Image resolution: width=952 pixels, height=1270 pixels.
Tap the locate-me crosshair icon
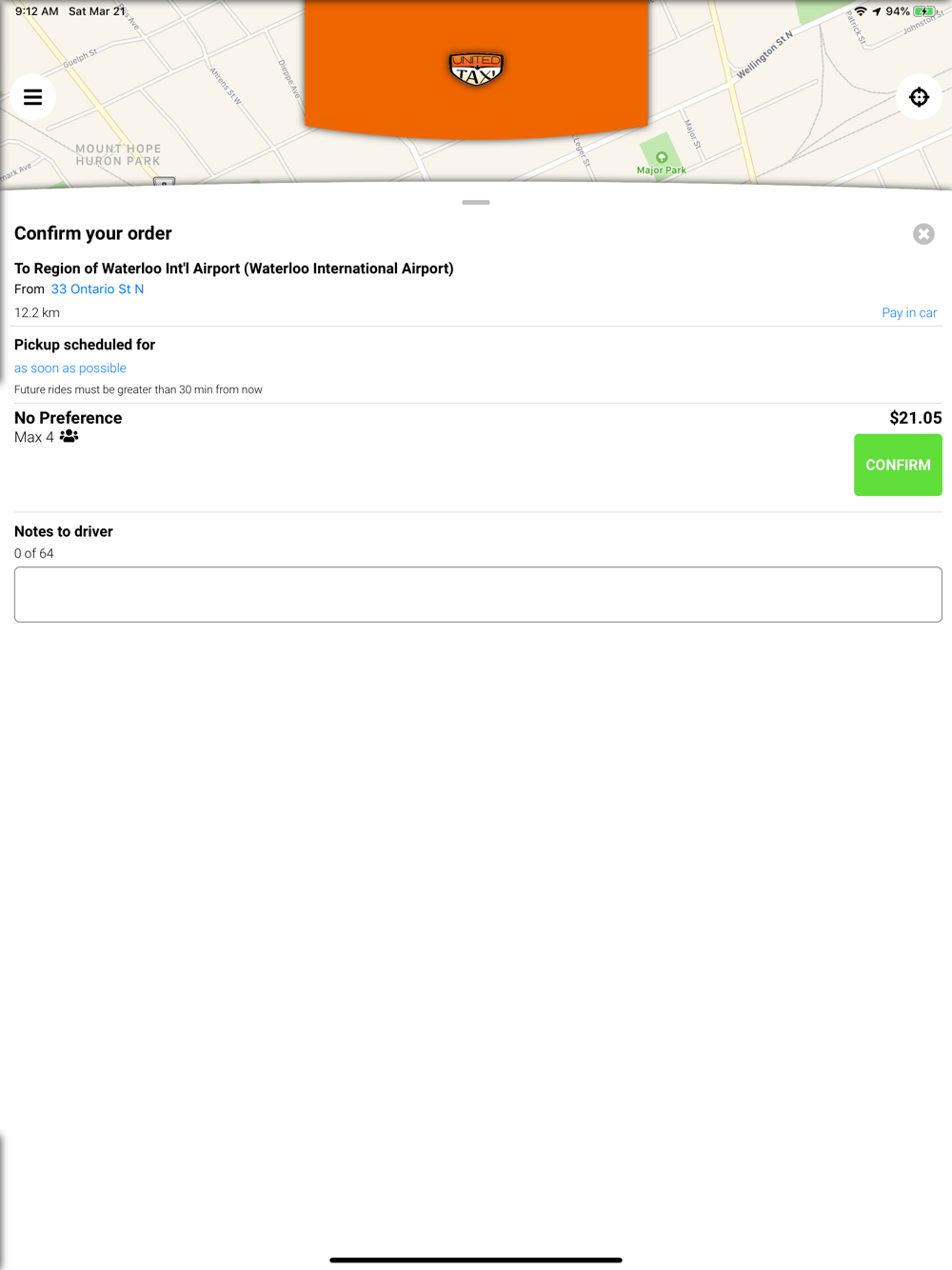coord(919,97)
